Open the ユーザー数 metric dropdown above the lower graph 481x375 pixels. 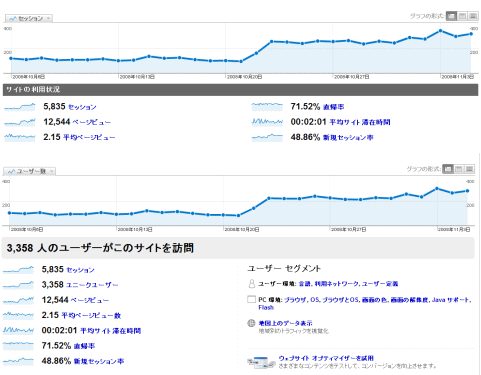pyautogui.click(x=30, y=171)
